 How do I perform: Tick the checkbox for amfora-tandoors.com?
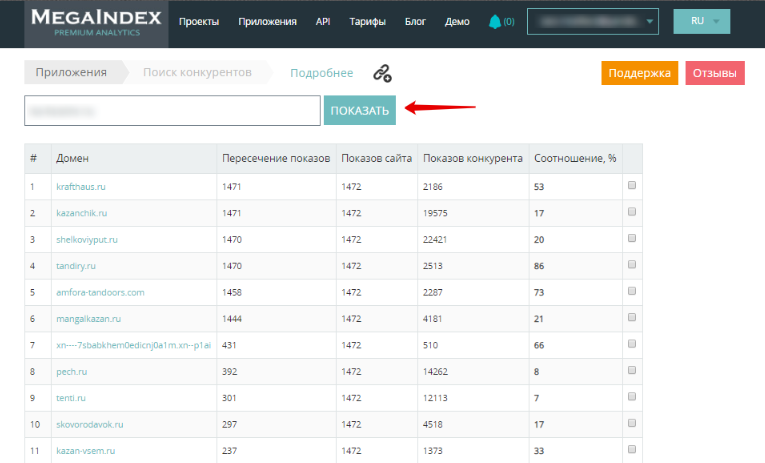(632, 291)
